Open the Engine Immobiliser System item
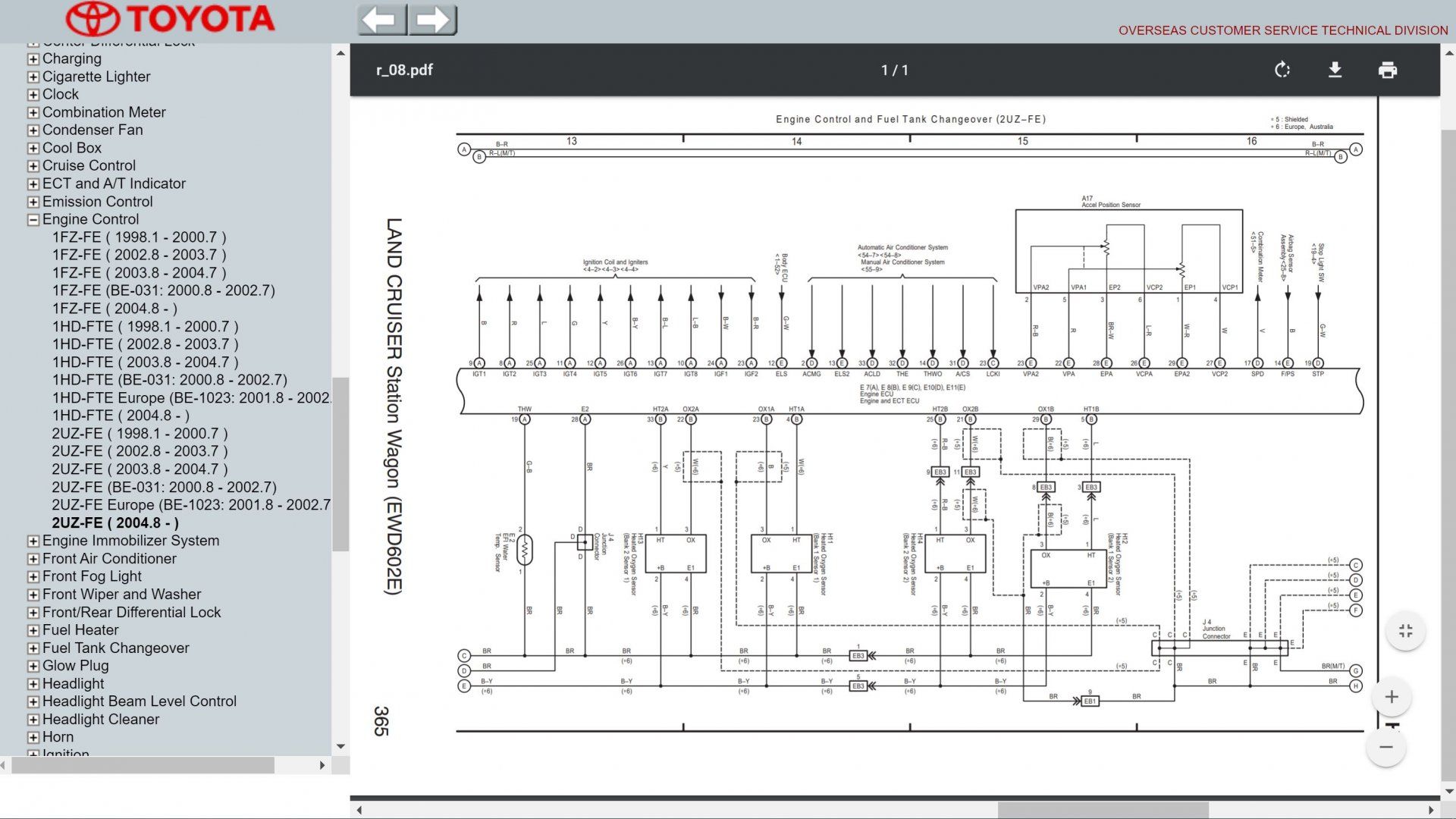The width and height of the screenshot is (1456, 819). 130,541
